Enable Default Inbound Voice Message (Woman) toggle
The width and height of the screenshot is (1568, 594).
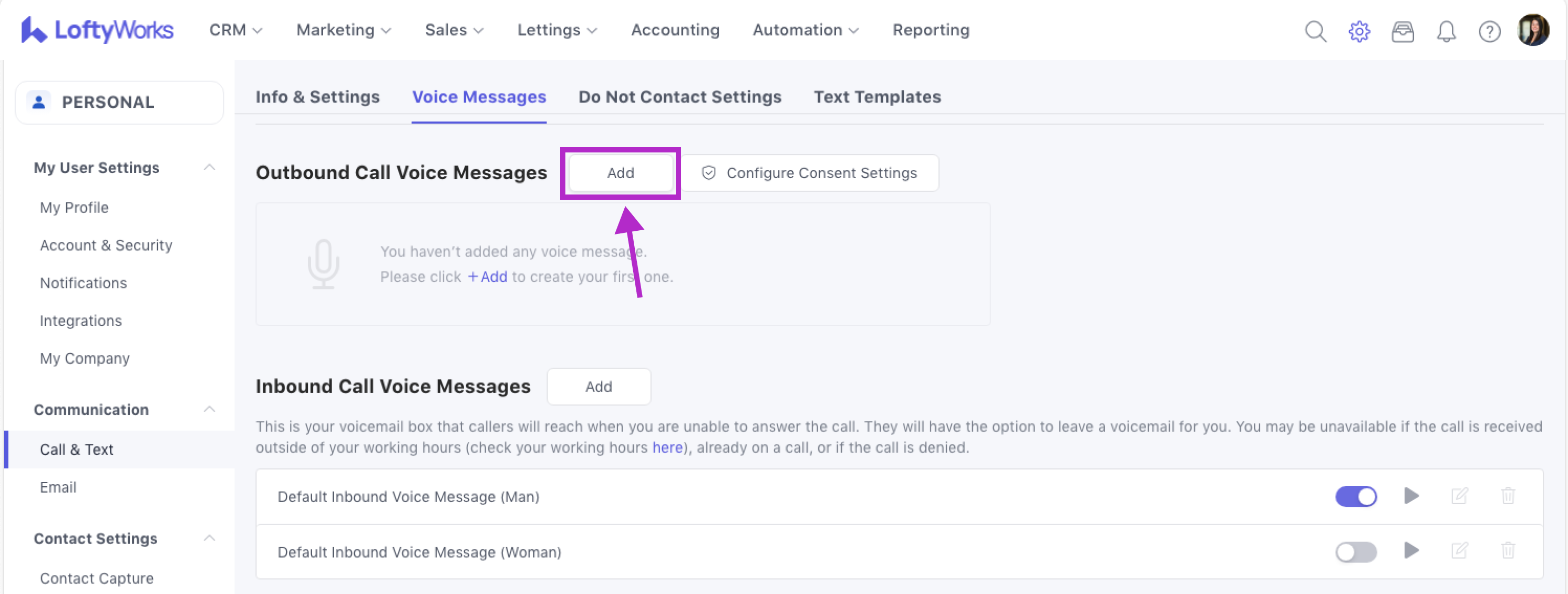[1356, 552]
